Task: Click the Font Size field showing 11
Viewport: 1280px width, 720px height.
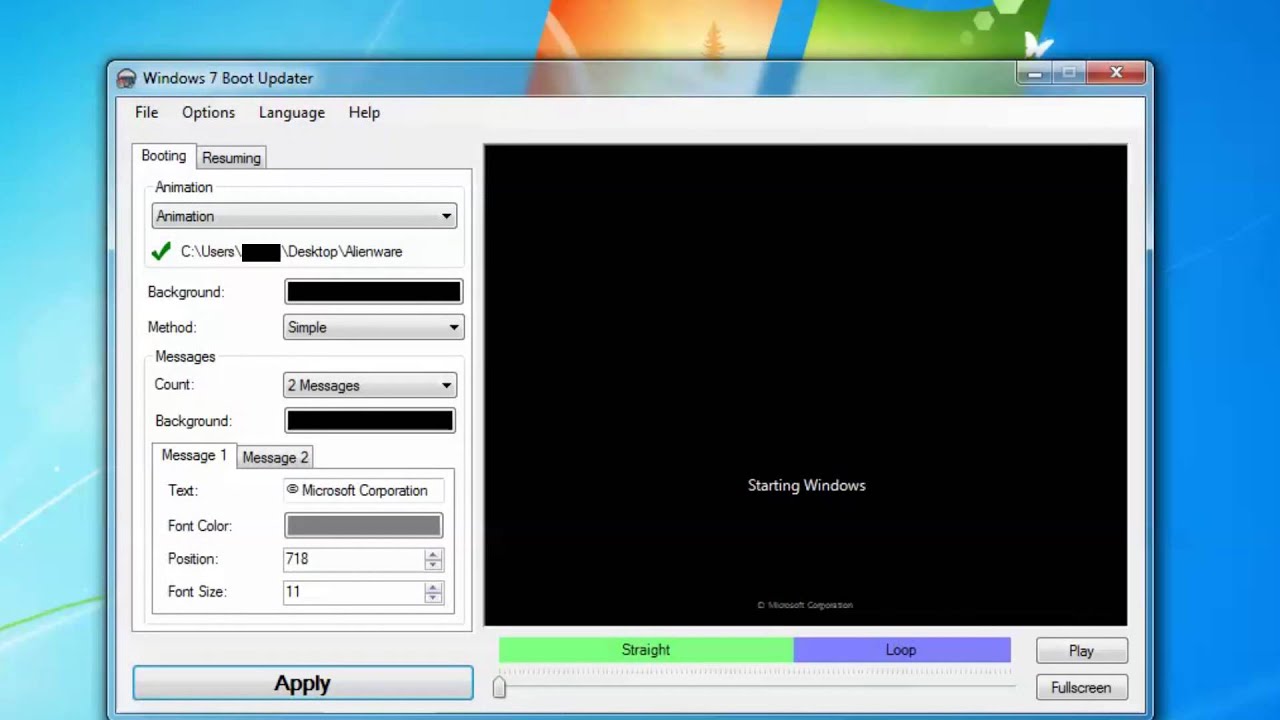Action: click(353, 592)
